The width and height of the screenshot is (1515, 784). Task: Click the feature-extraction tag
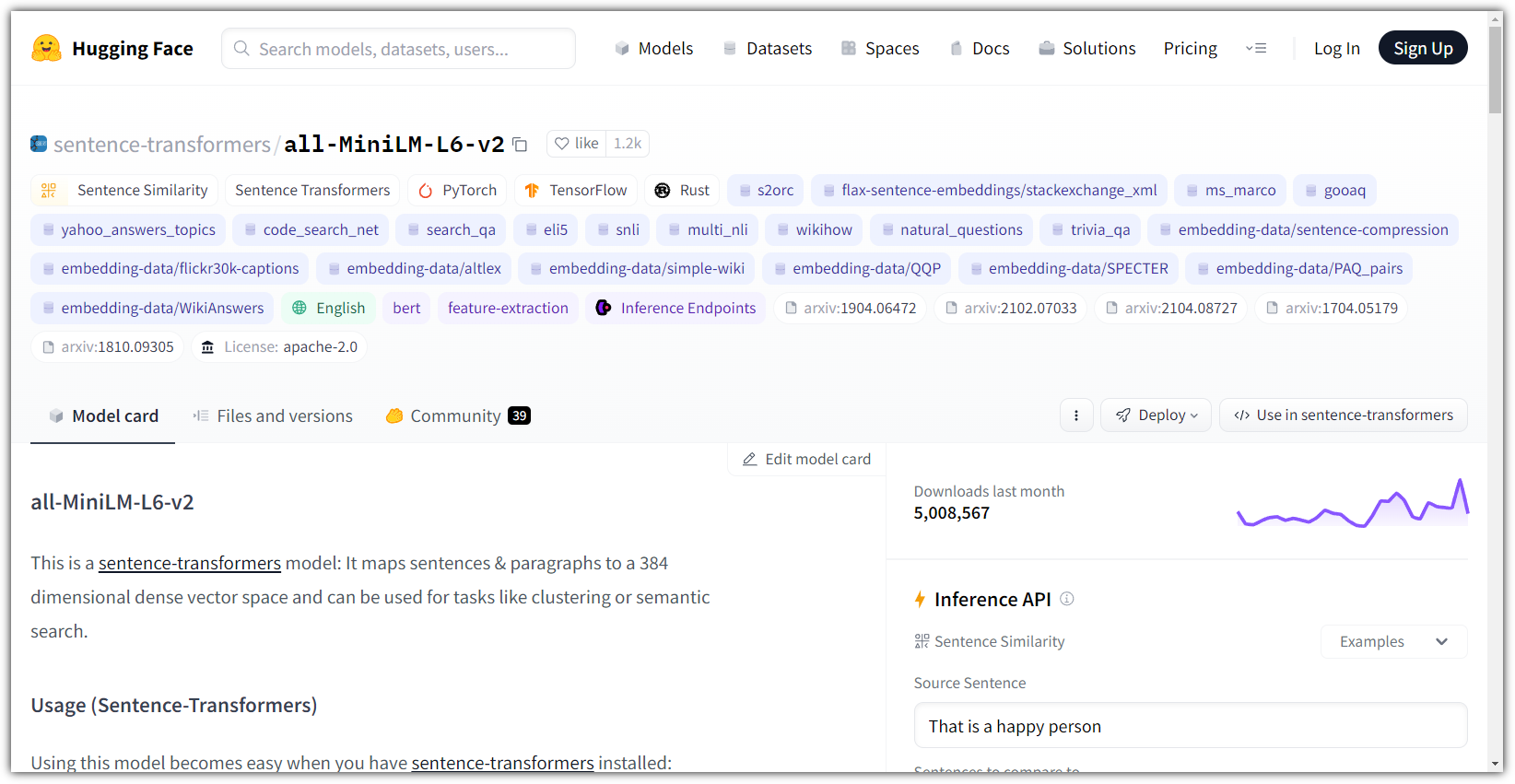pos(508,308)
